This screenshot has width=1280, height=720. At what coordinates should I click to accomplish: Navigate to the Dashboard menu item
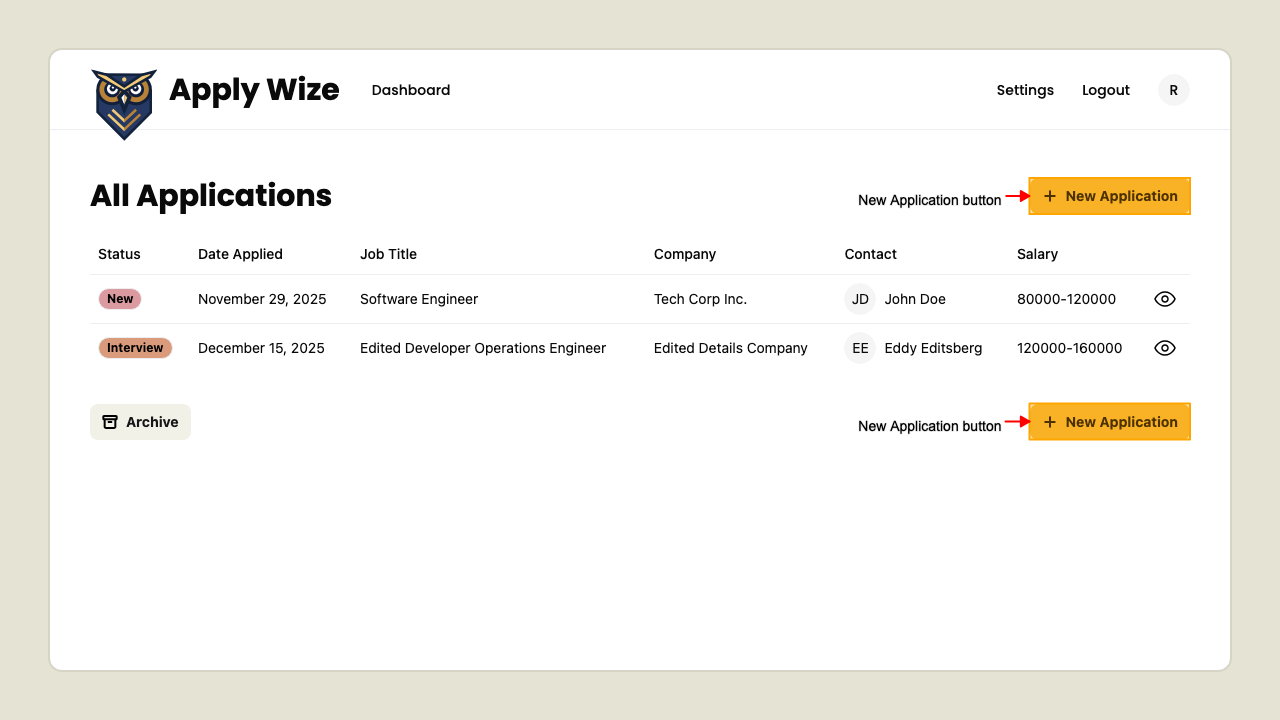pyautogui.click(x=410, y=90)
